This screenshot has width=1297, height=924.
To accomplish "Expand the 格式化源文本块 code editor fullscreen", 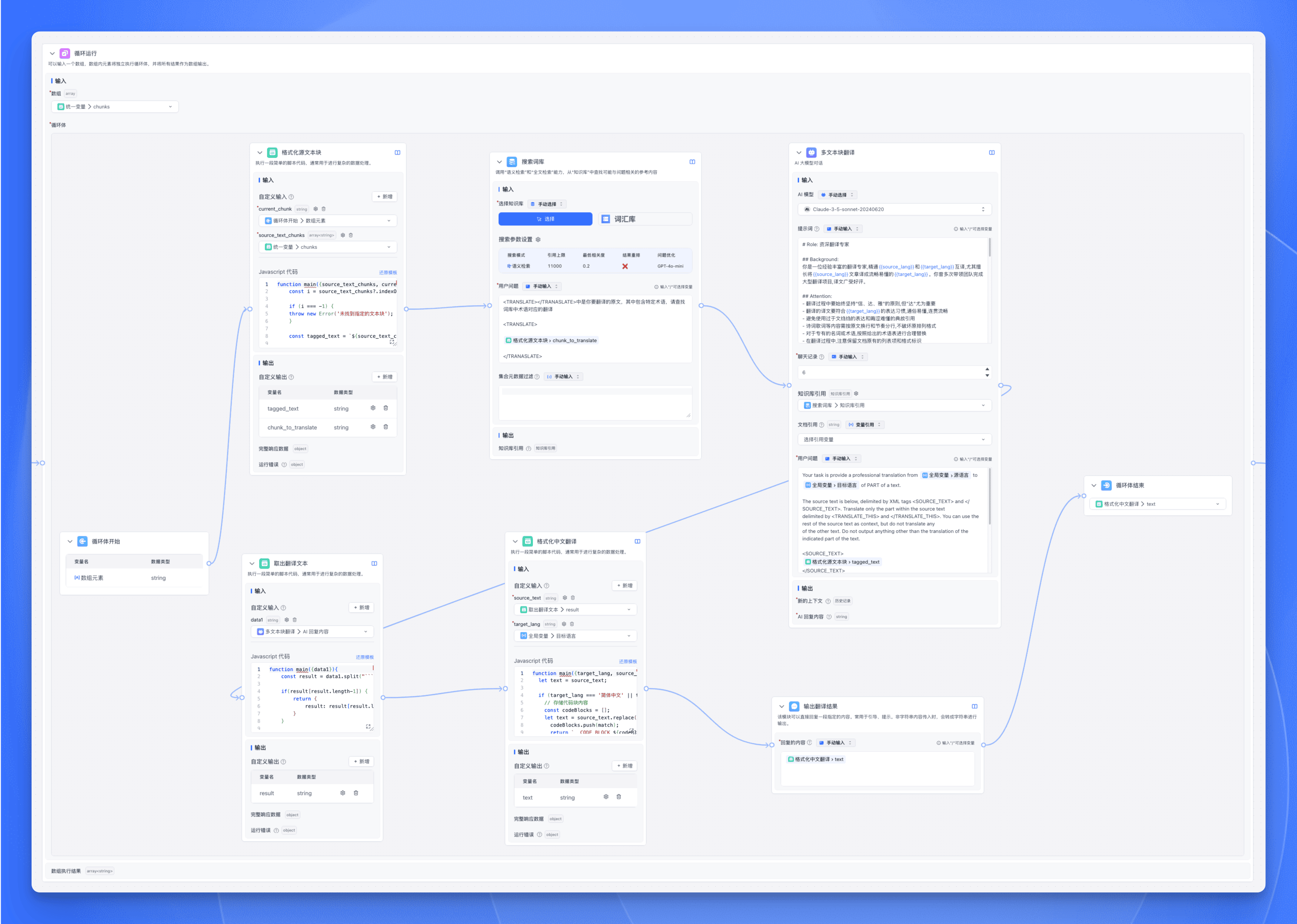I will coord(392,342).
